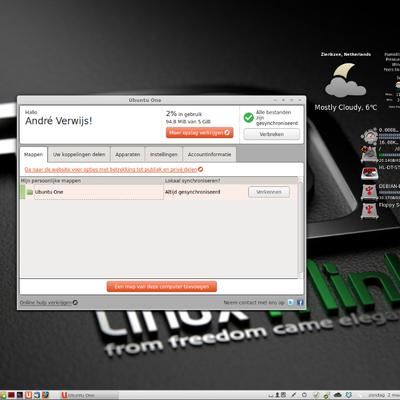The width and height of the screenshot is (400, 400).
Task: Click the folder list vertical scrollbar
Action: tap(300, 227)
